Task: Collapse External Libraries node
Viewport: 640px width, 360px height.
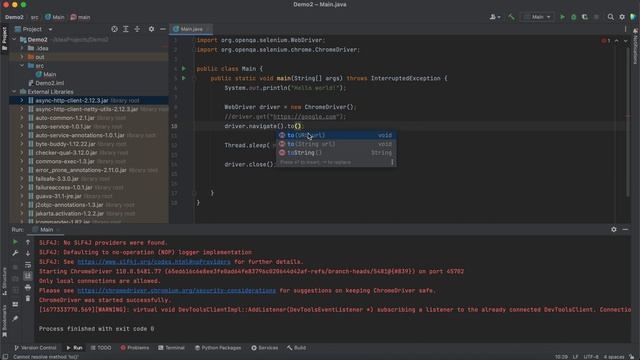Action: (x=14, y=92)
